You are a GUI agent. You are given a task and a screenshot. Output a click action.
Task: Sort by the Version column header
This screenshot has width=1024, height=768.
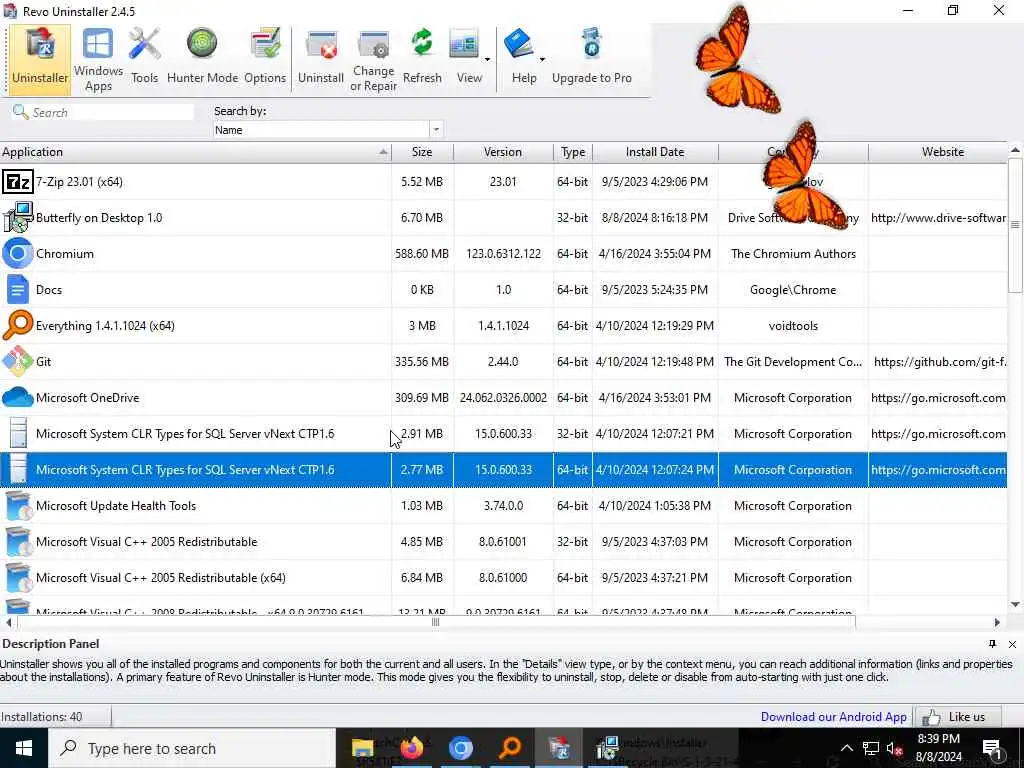[x=503, y=152]
